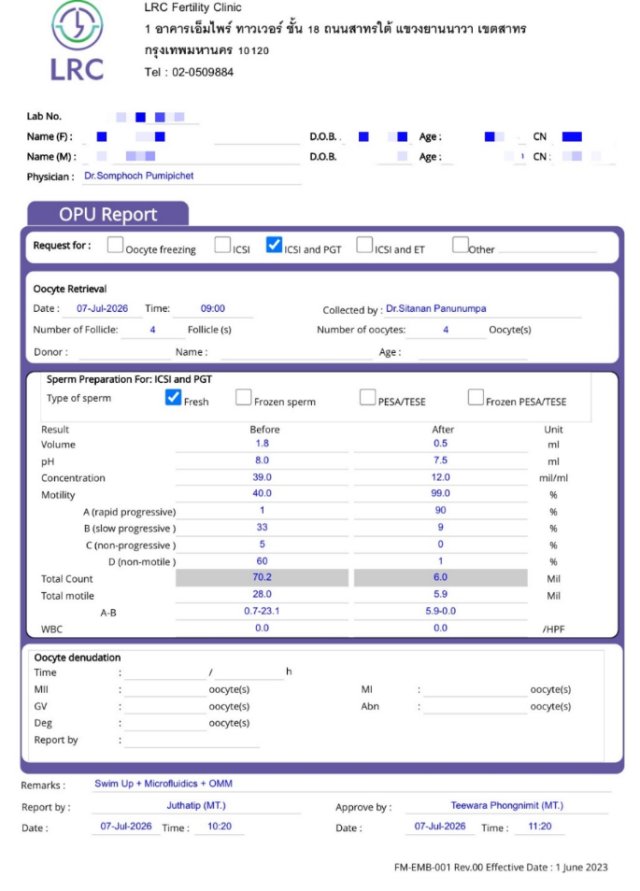Click the Physician field Dr.Somphoch Pumipichet
The width and height of the screenshot is (640, 891).
click(192, 176)
